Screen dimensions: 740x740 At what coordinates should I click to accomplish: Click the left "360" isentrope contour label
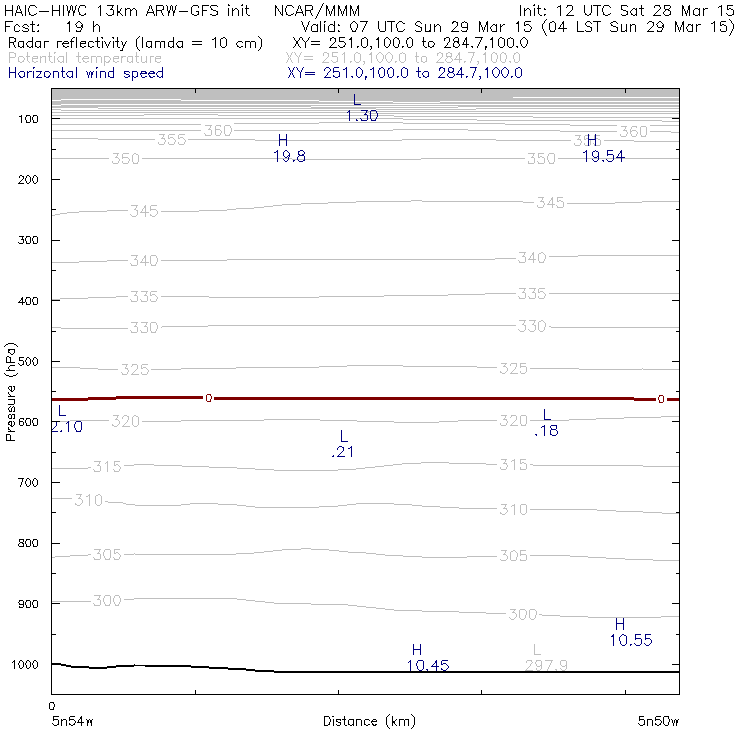click(x=218, y=131)
